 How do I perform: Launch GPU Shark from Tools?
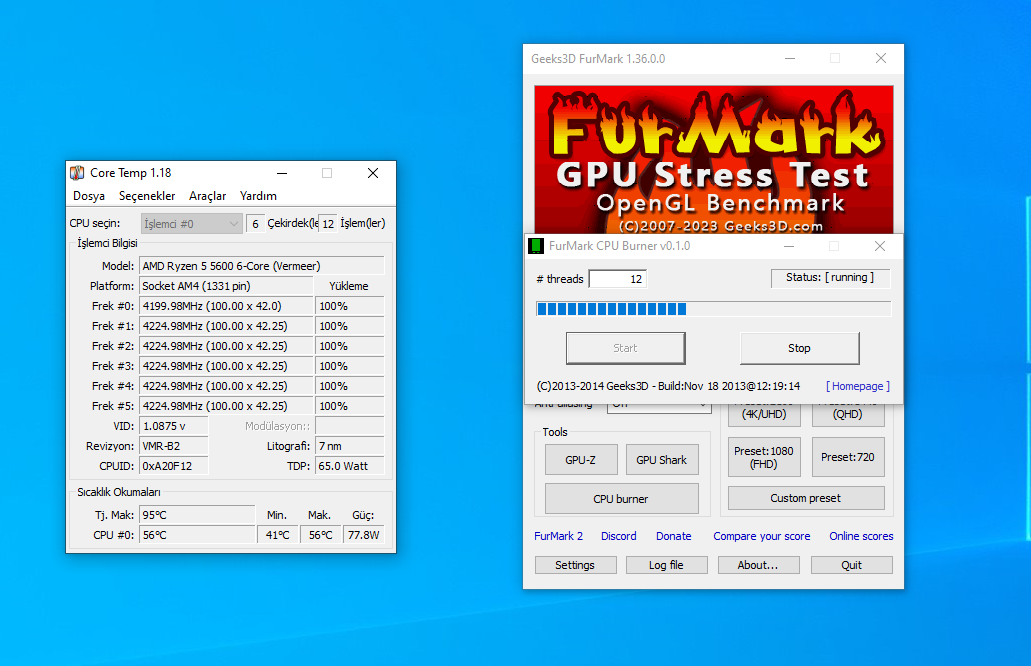pyautogui.click(x=661, y=460)
